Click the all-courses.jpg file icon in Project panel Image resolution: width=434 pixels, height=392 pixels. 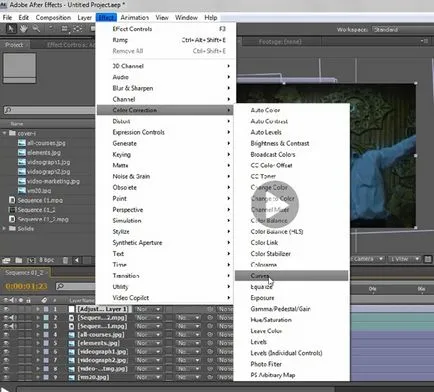(22, 143)
